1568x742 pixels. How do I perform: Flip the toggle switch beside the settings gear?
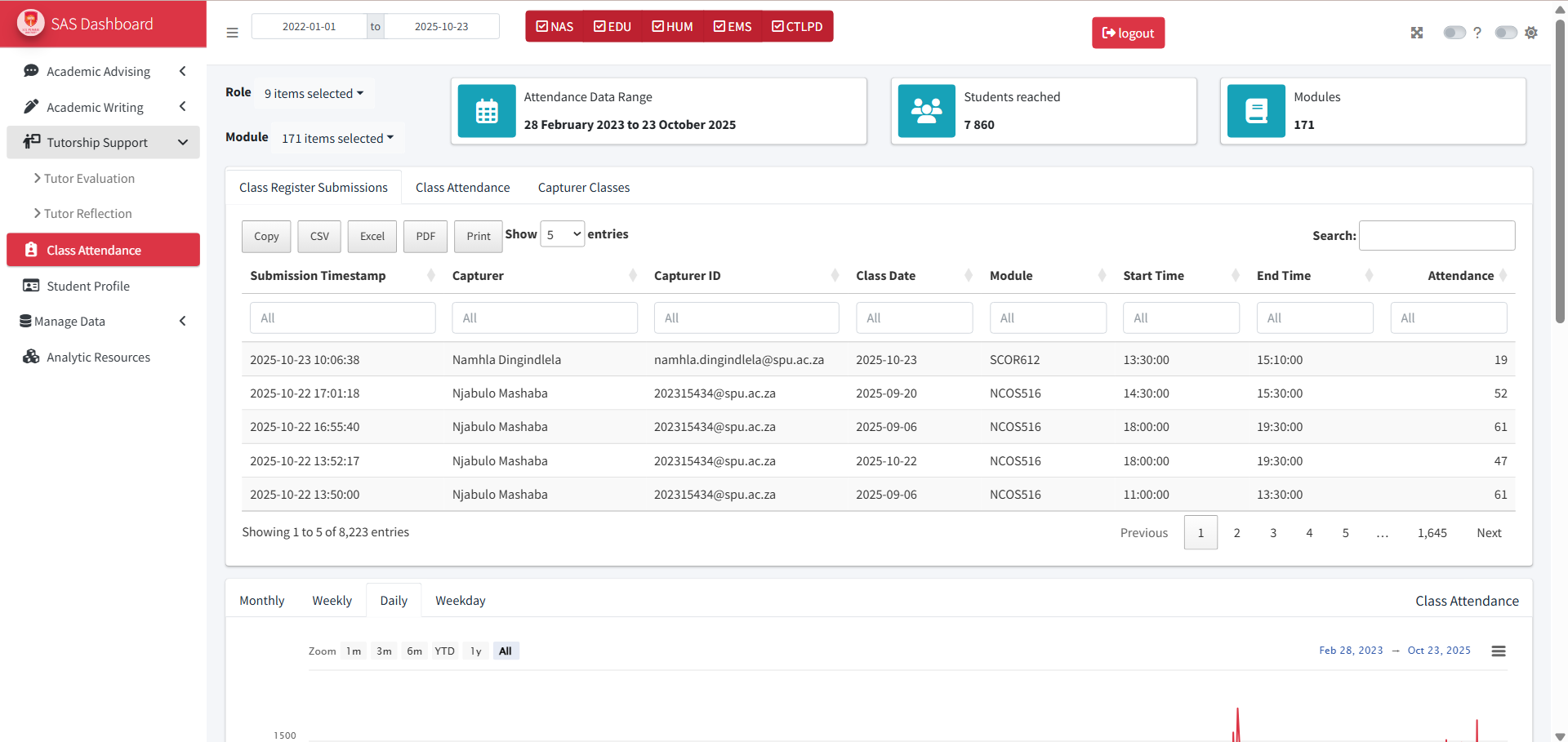tap(1505, 33)
